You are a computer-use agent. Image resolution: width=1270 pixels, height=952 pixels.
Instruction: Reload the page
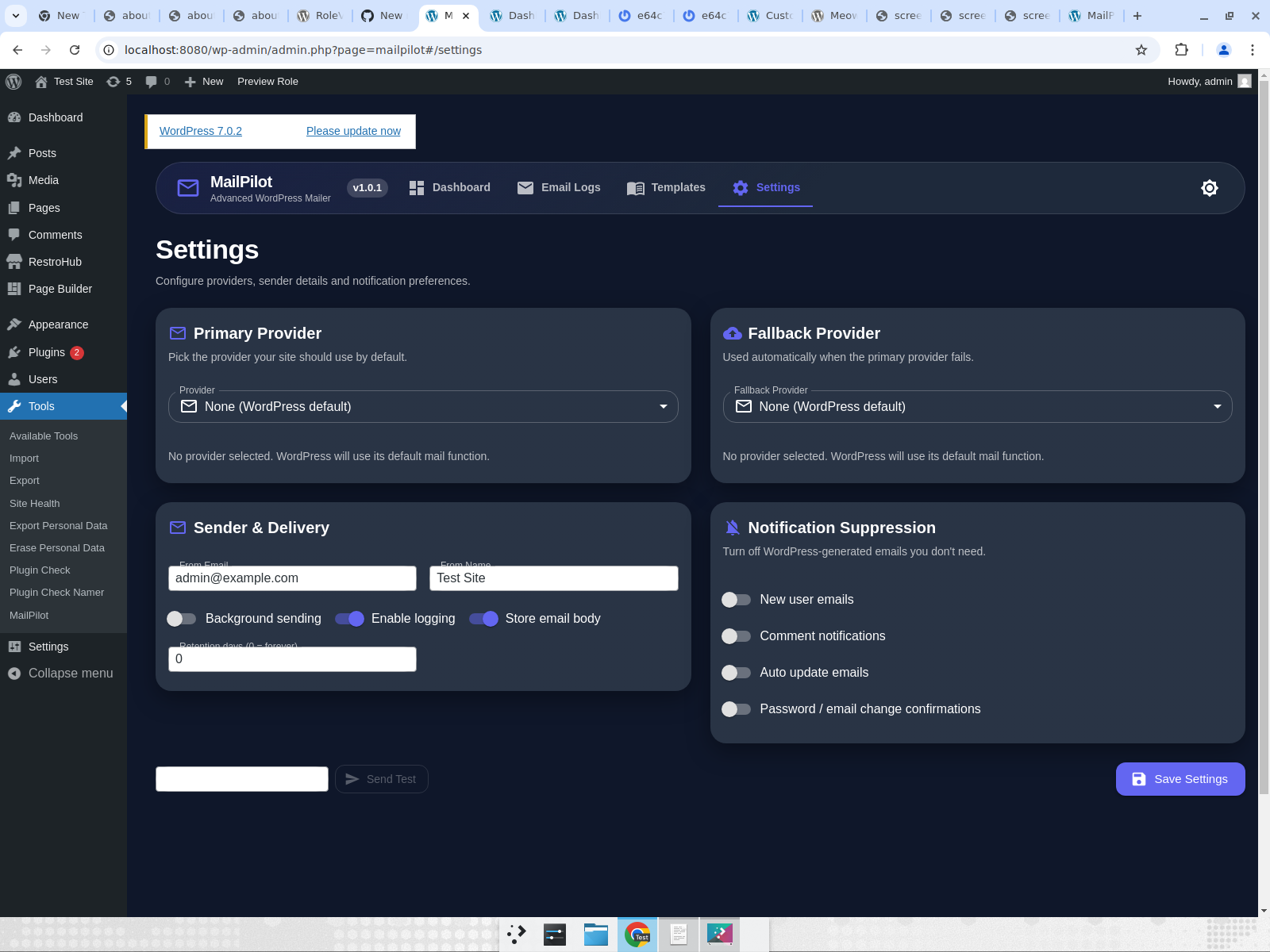75,50
